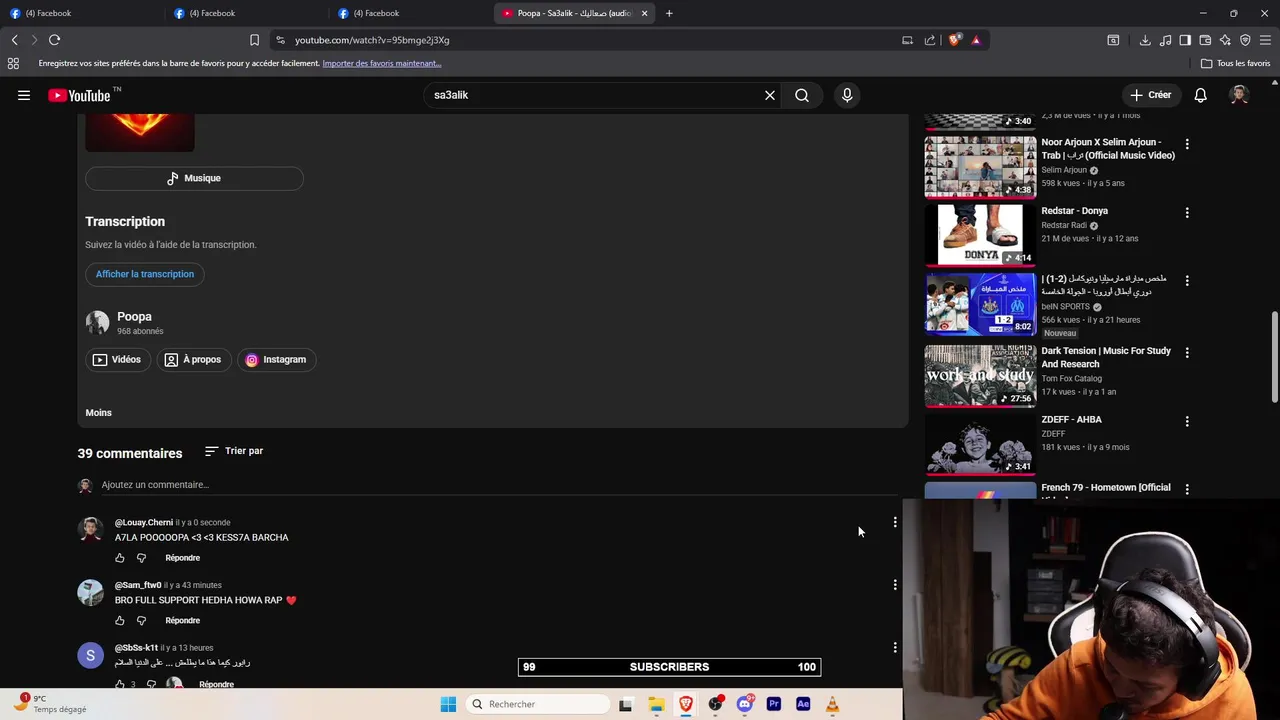
Task: Launch Premiere Pro from taskbar
Action: [774, 704]
